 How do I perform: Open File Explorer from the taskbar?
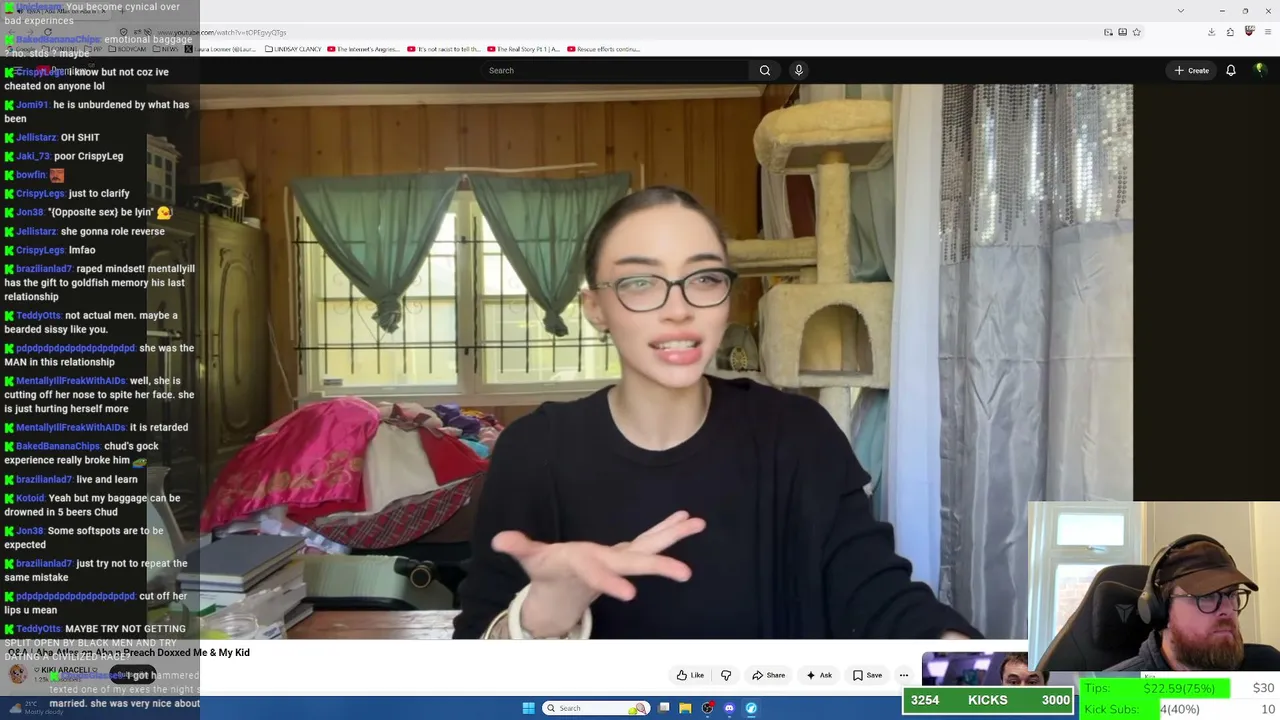[x=685, y=708]
